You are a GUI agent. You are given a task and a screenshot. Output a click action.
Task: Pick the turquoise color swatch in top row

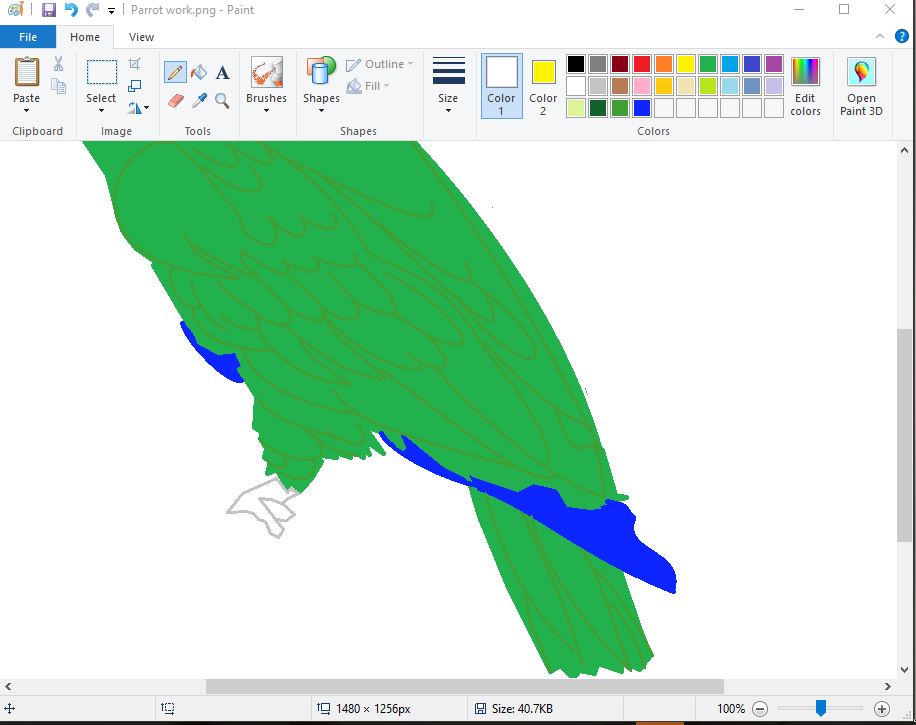(x=730, y=64)
